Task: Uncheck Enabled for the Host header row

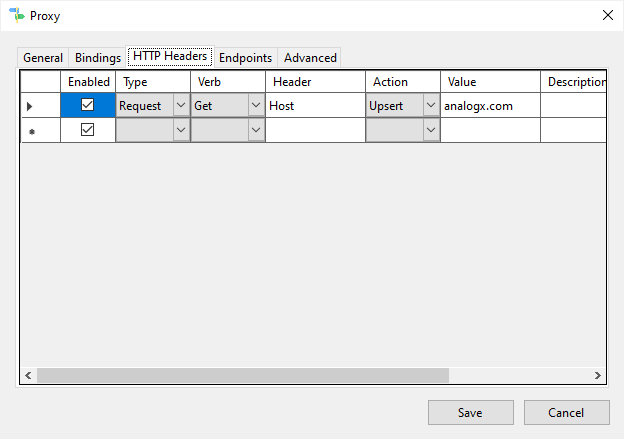Action: point(88,105)
